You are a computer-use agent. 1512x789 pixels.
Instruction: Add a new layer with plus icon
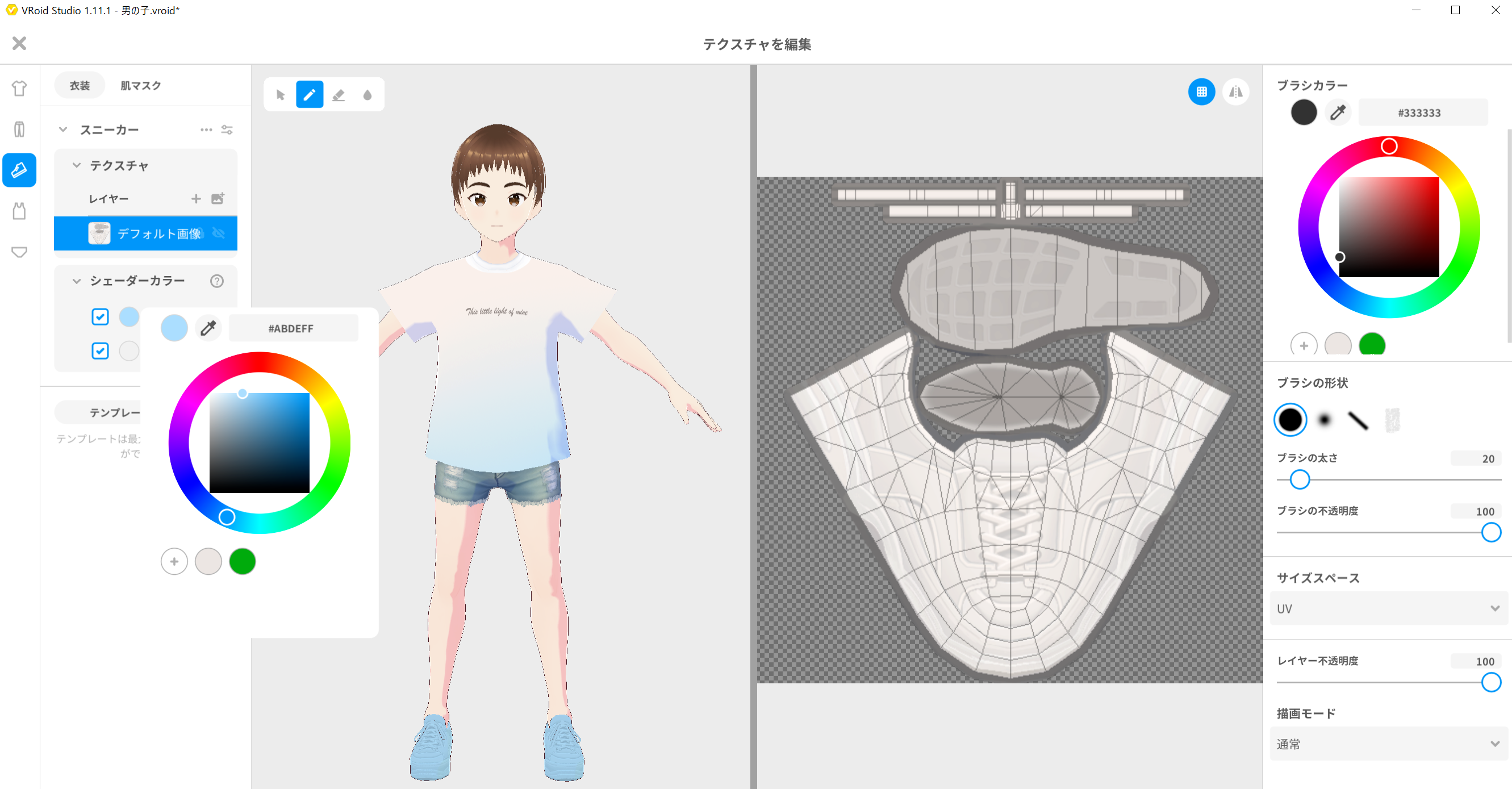point(196,199)
